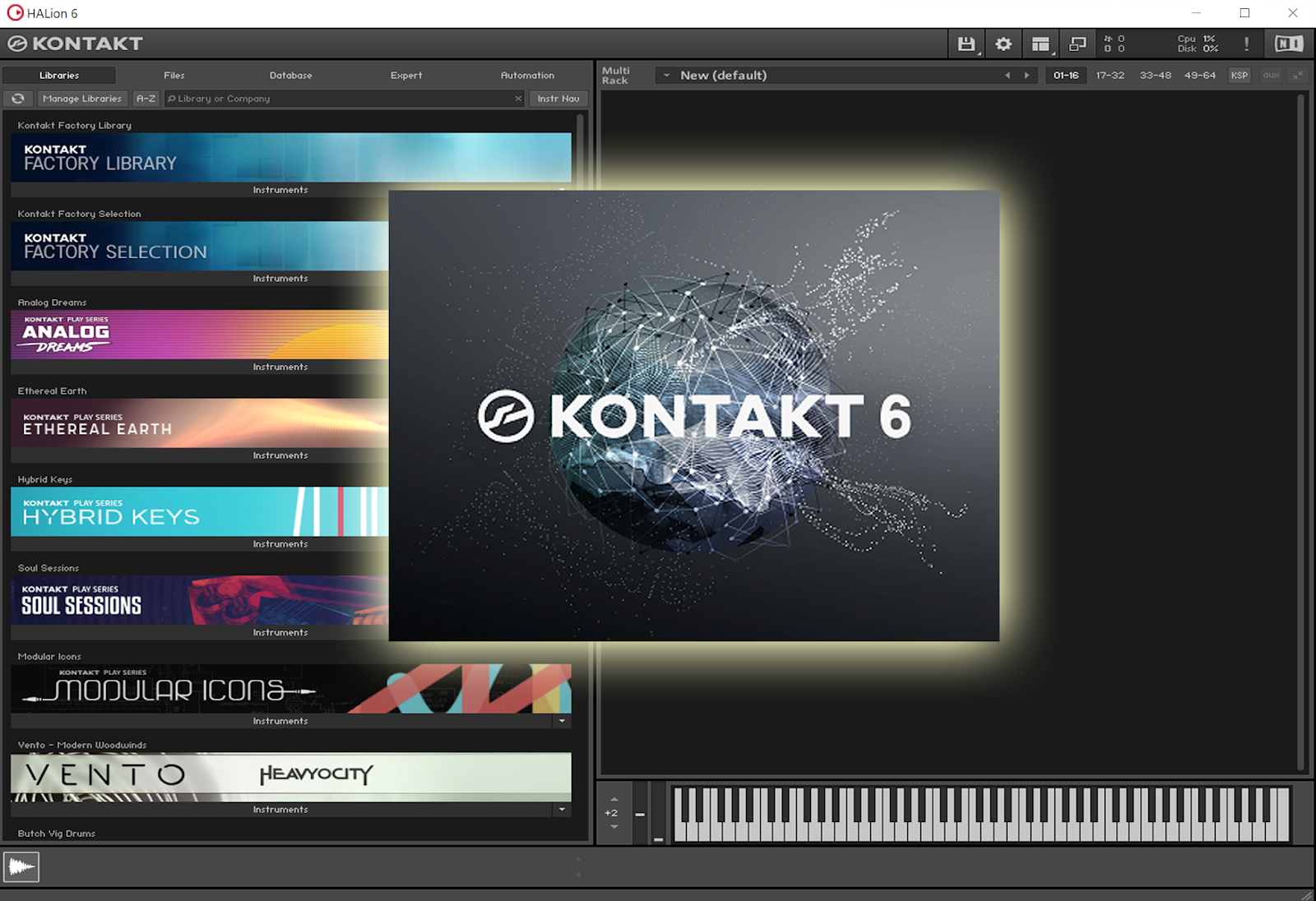Image resolution: width=1316 pixels, height=901 pixels.
Task: Select the Soul Sessions banner
Action: coord(200,600)
